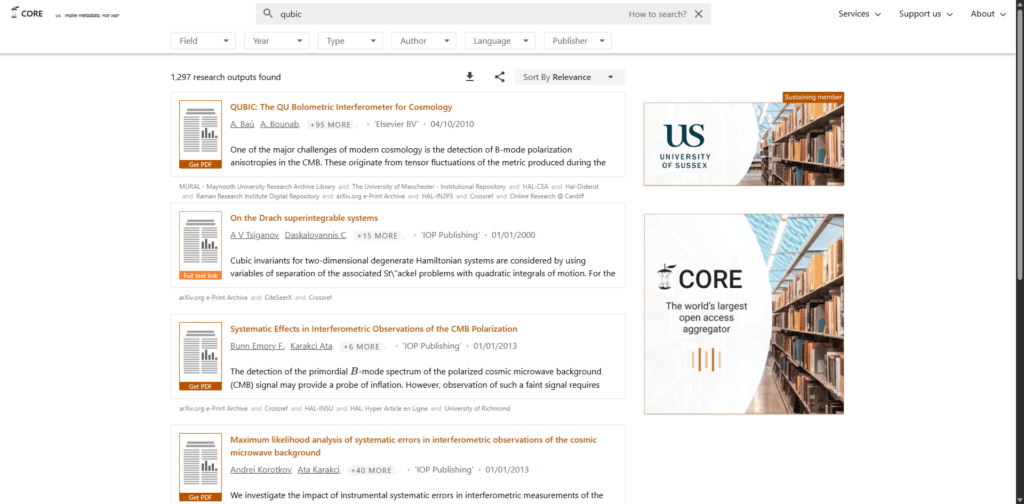Click CiteSeerX source text
This screenshot has height=504, width=1024.
[x=278, y=298]
